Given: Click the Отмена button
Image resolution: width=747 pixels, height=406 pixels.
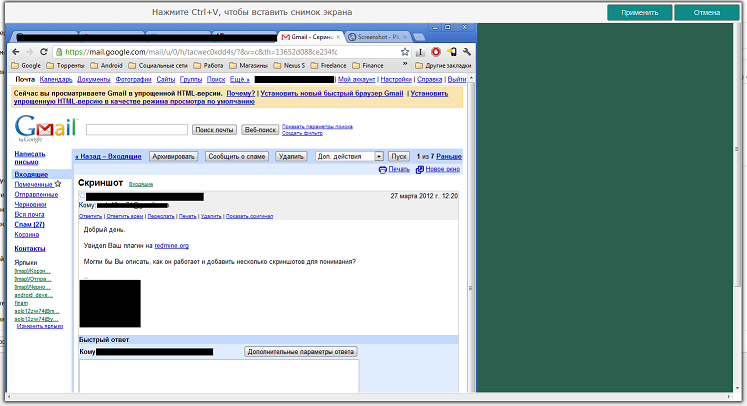Looking at the screenshot, I should [707, 12].
